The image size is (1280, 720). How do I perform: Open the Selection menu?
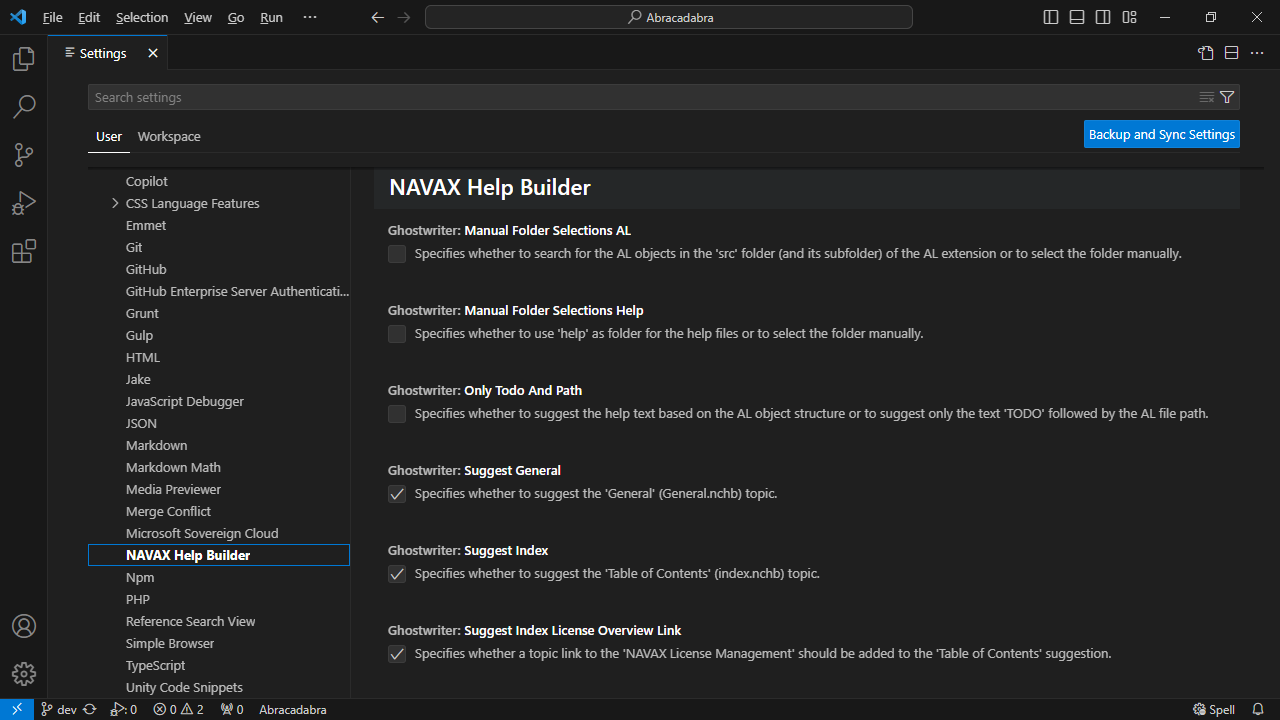(142, 18)
